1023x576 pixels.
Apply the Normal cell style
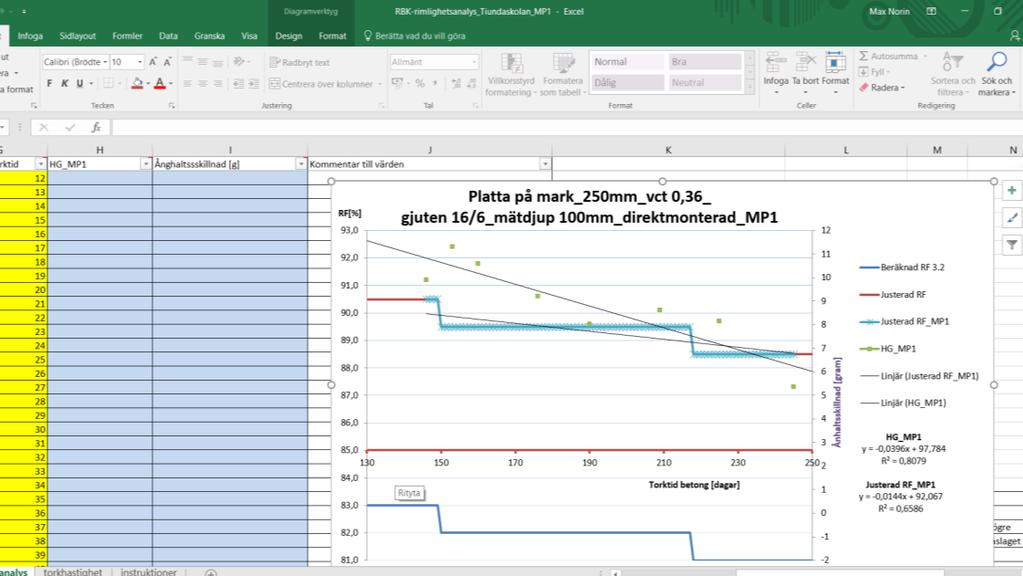(627, 61)
